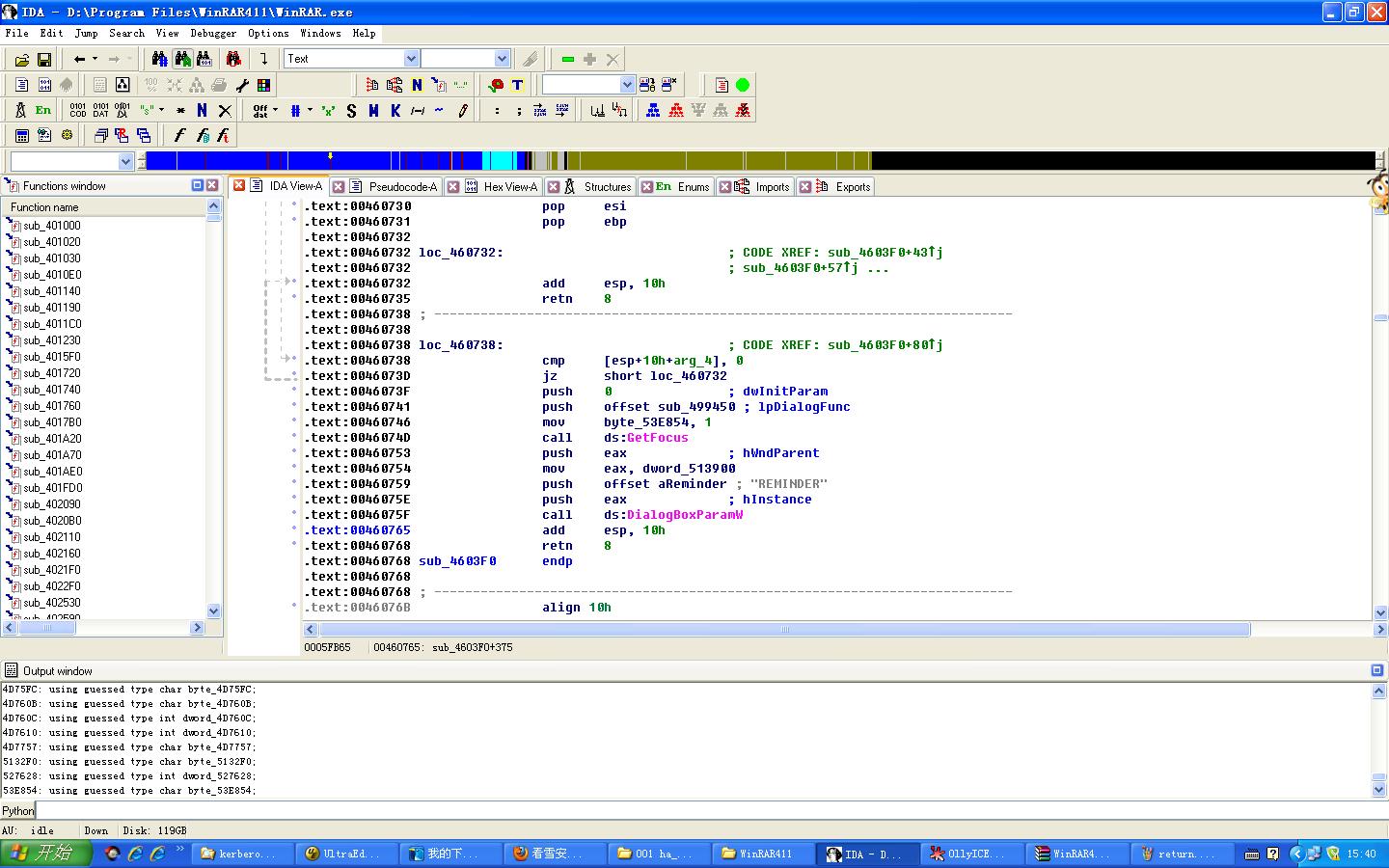Open the calculator tool icon
1389x868 pixels.
tap(21, 136)
